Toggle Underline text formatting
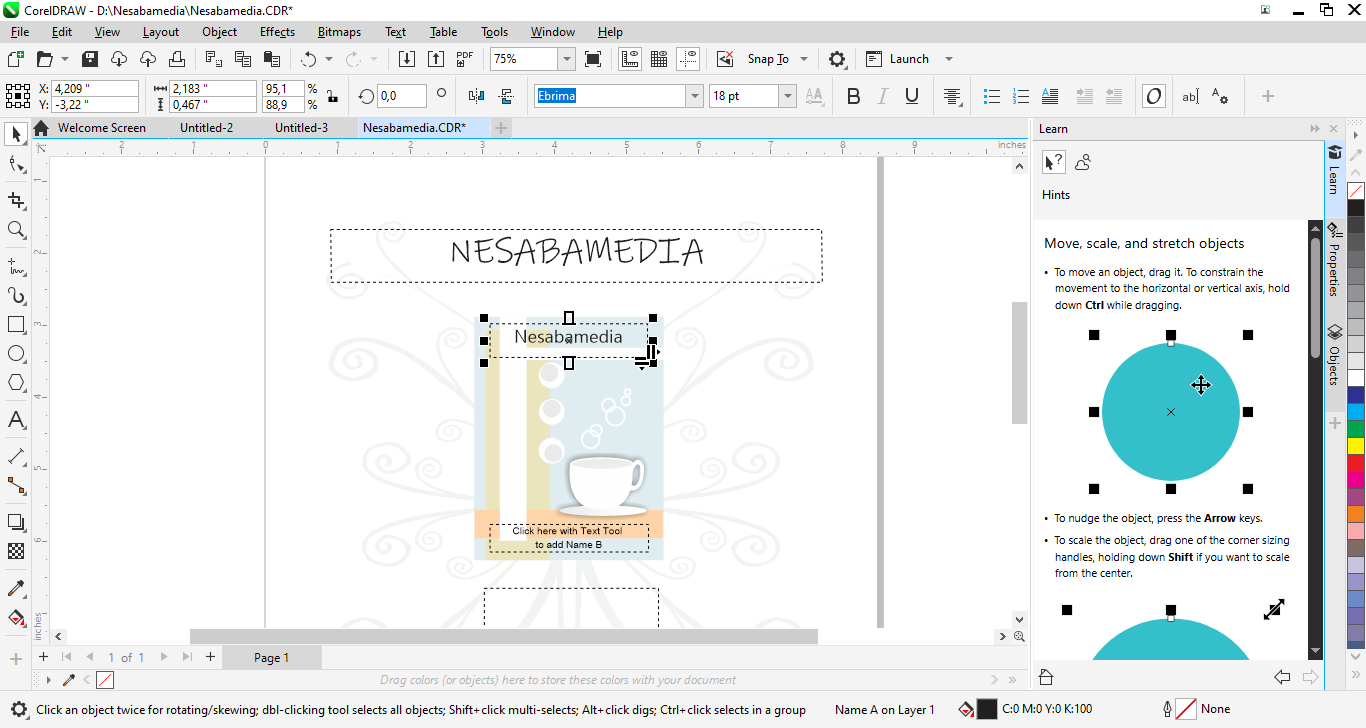This screenshot has width=1366, height=728. point(911,96)
